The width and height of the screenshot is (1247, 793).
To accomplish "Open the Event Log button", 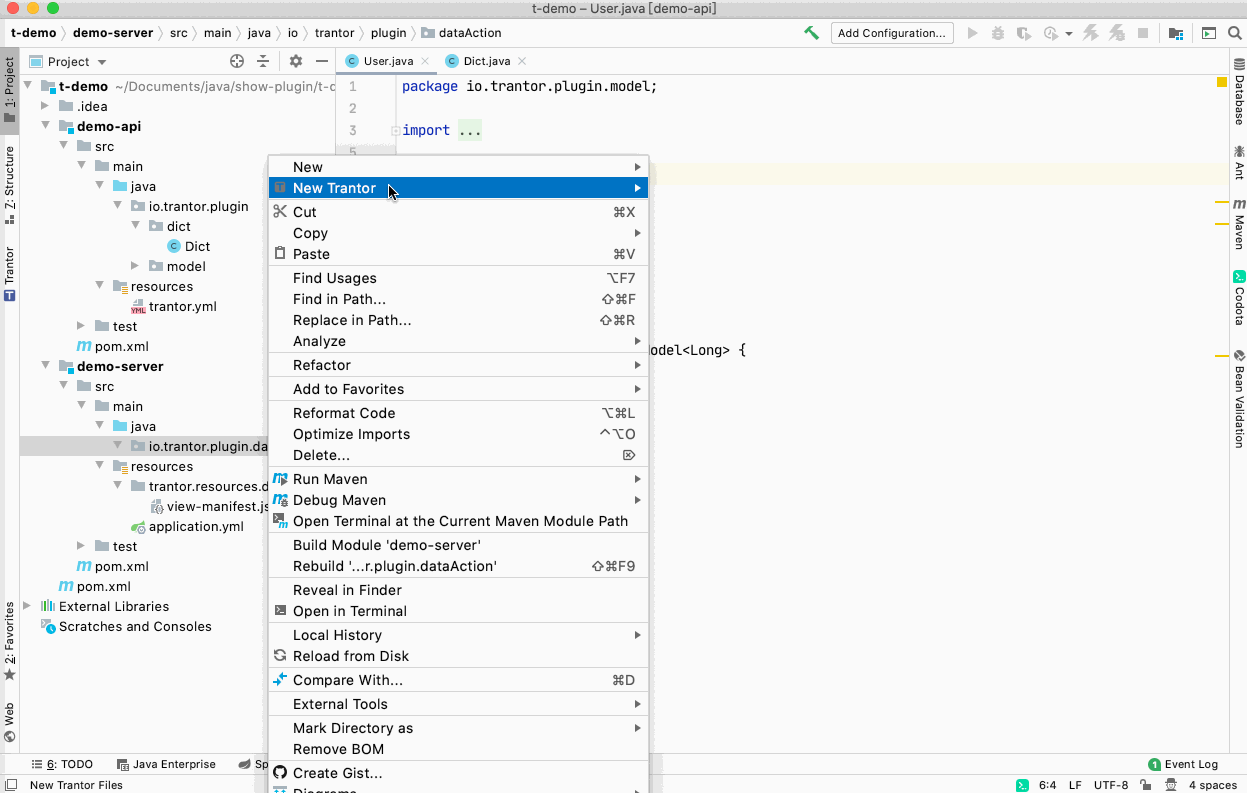I will click(x=1183, y=764).
